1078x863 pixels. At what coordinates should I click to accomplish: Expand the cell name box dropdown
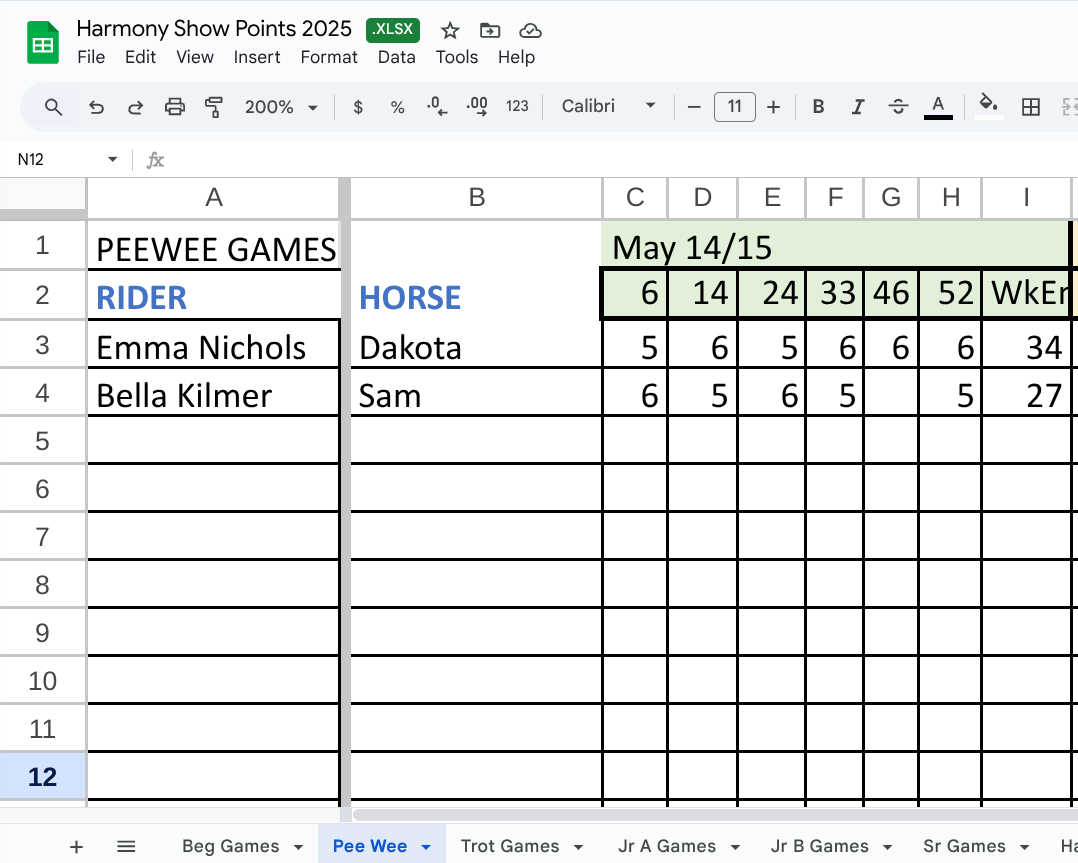click(112, 160)
